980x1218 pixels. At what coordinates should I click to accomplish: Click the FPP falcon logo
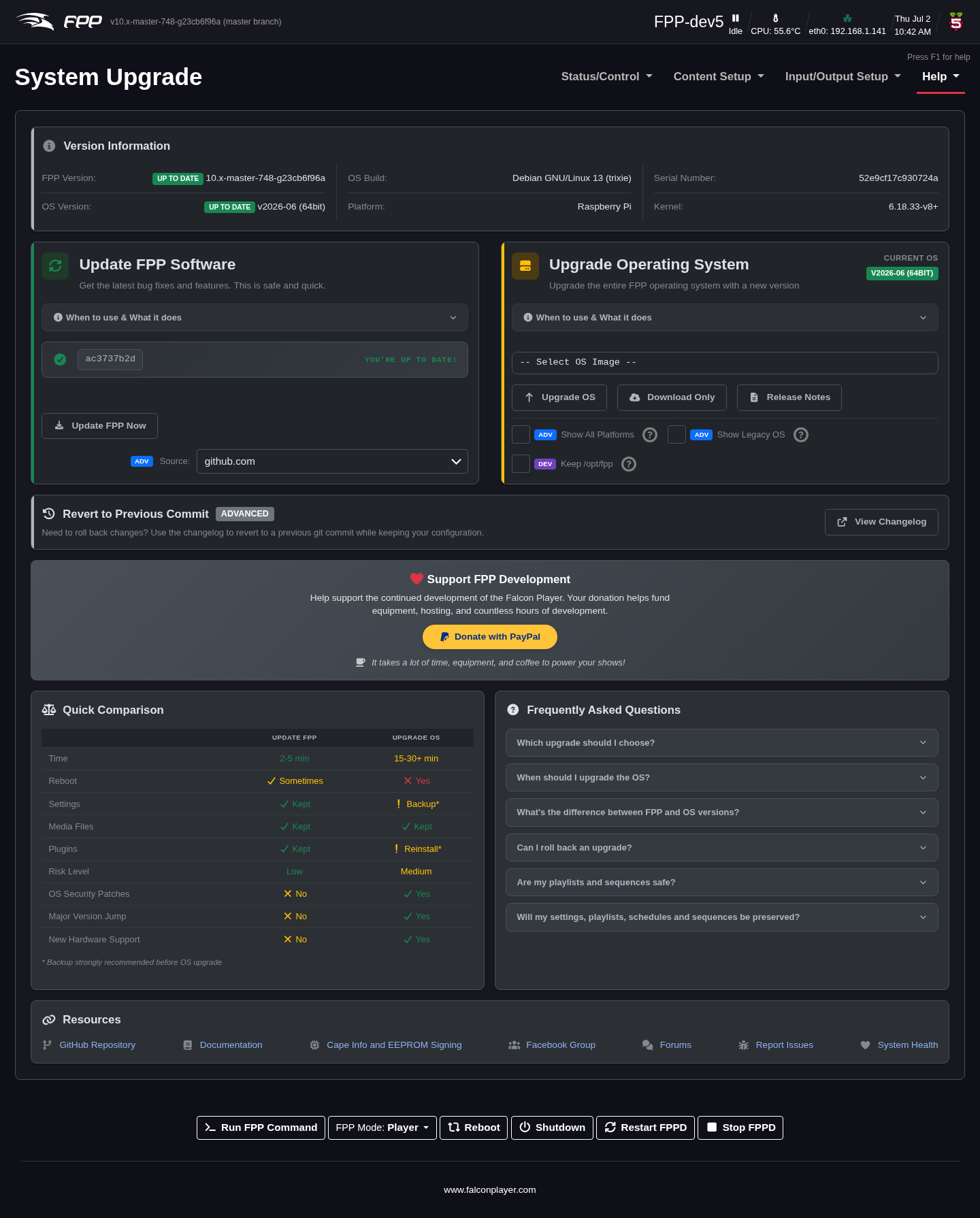[35, 22]
